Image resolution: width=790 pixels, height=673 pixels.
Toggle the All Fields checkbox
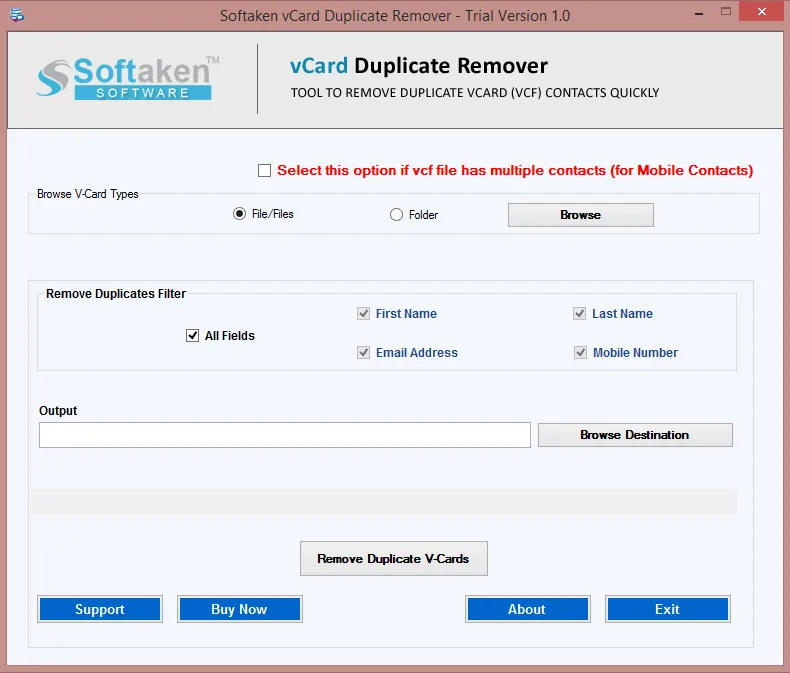point(192,335)
